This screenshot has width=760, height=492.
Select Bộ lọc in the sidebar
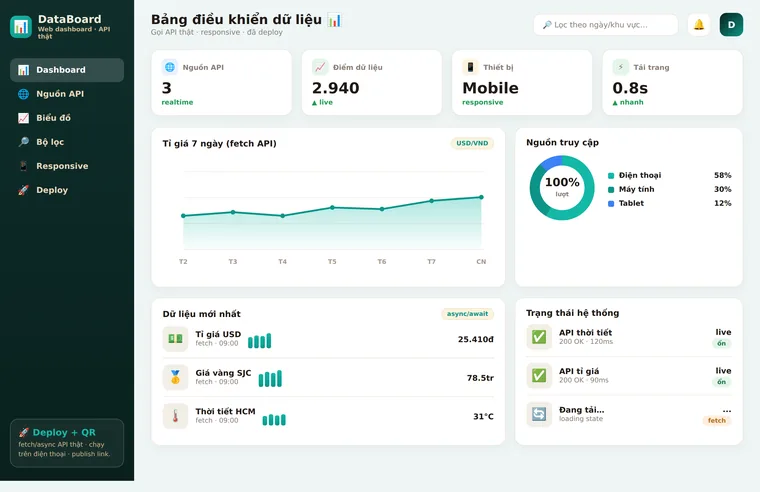[67, 142]
